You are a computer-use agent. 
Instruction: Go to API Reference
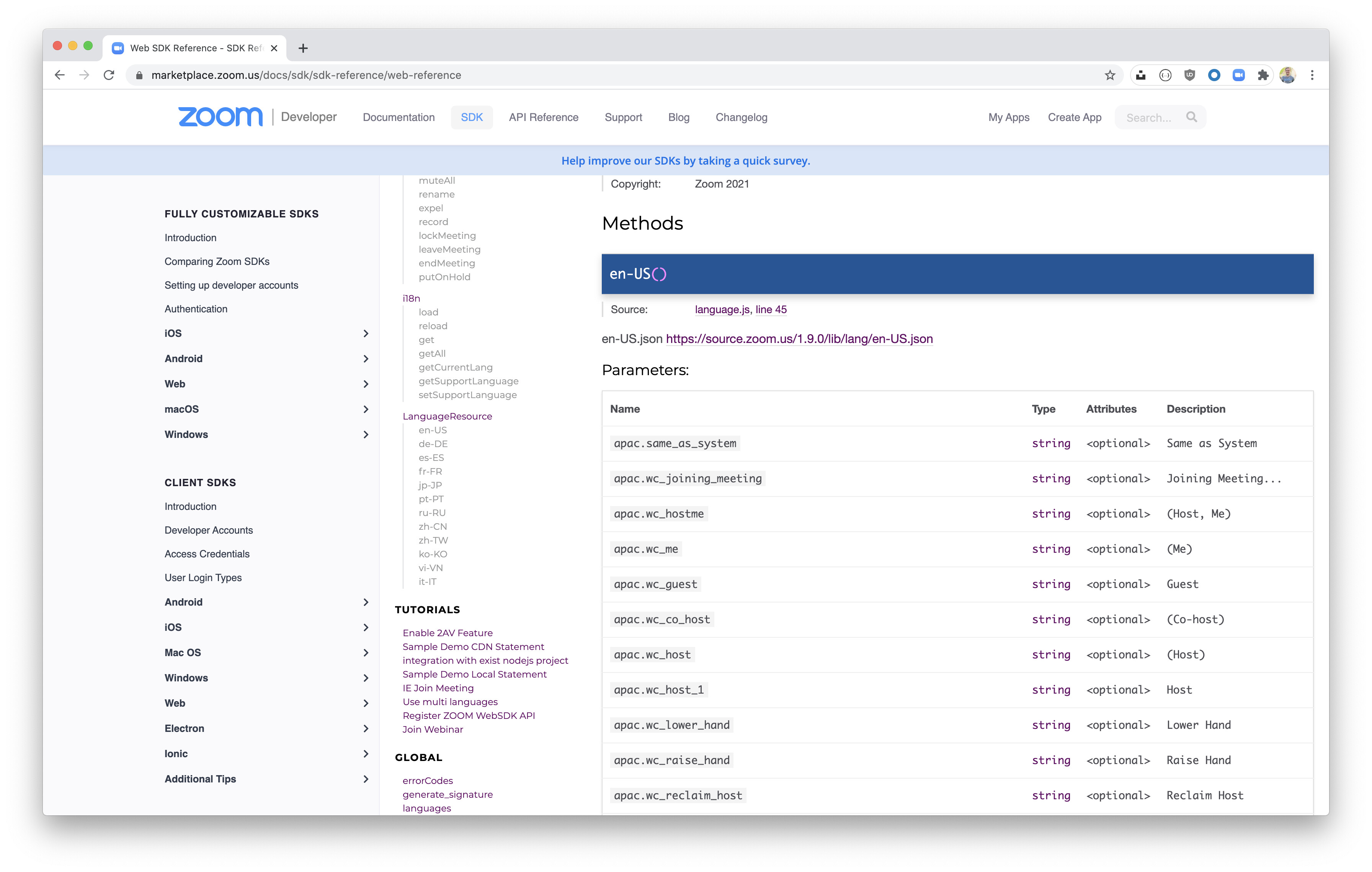pyautogui.click(x=544, y=118)
